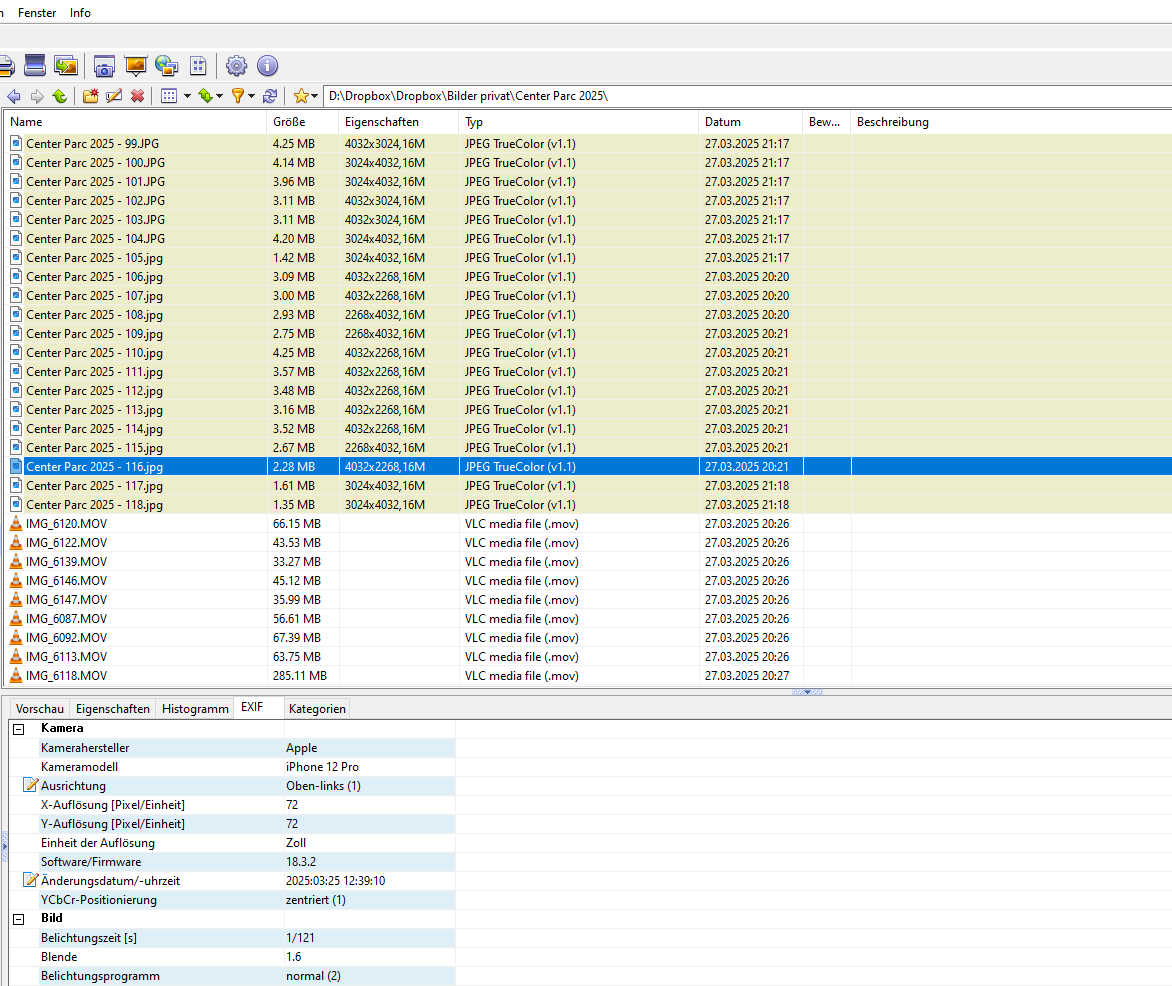Click the Beschreibung column header

pos(1011,122)
